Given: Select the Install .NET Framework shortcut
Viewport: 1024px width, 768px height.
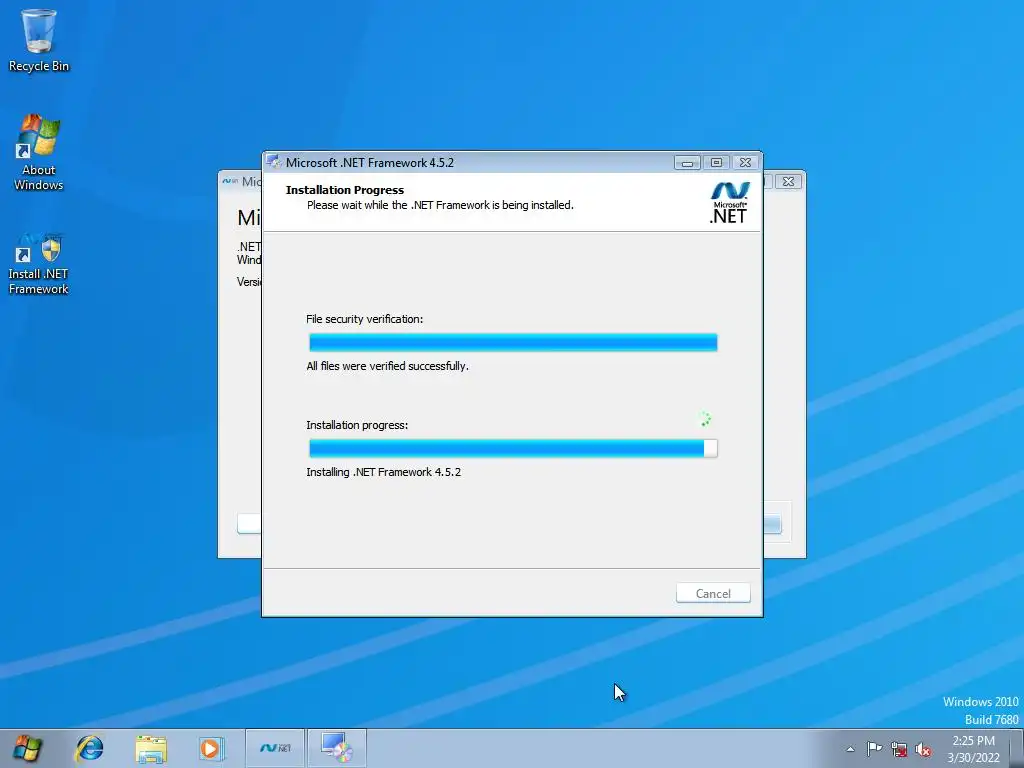Looking at the screenshot, I should (x=39, y=264).
